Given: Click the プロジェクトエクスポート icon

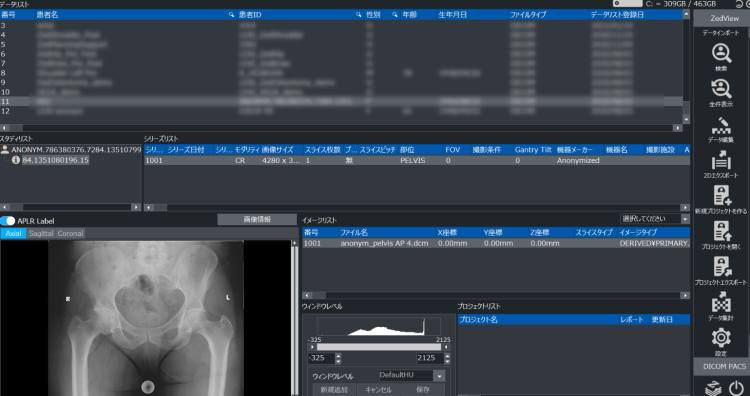Looking at the screenshot, I should click(x=721, y=271).
